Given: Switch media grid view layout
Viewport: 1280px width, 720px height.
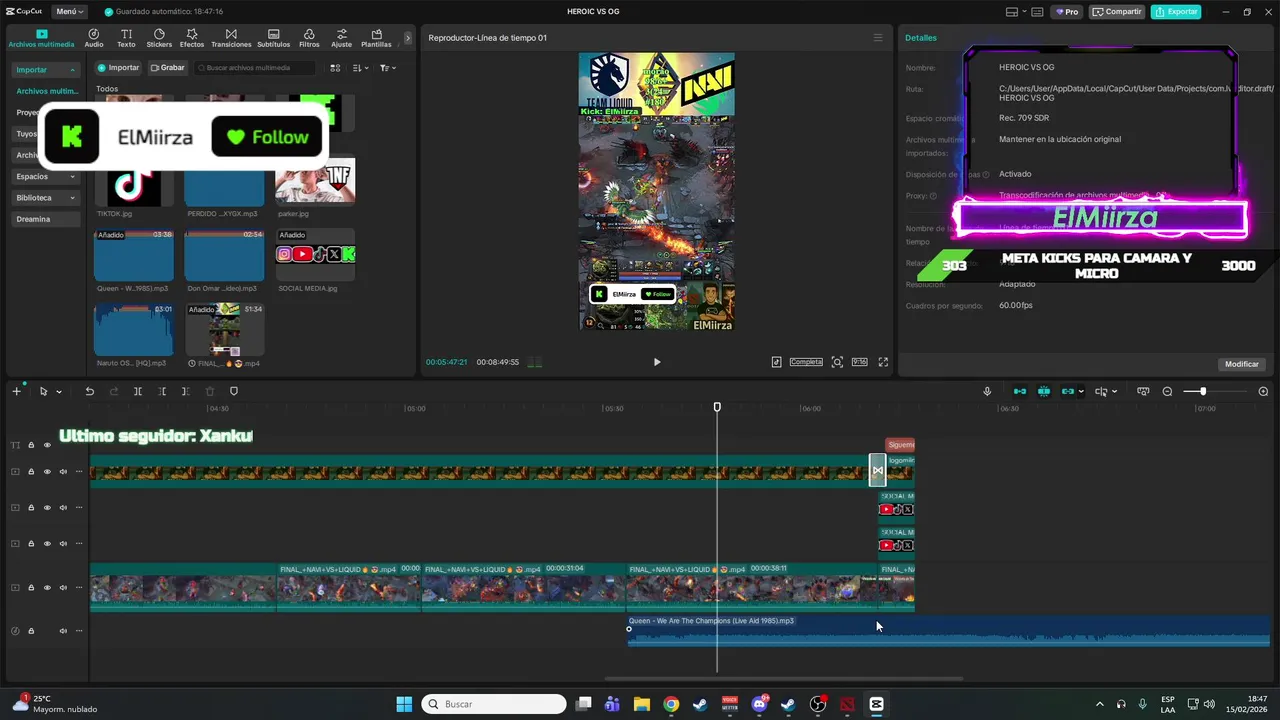Looking at the screenshot, I should pyautogui.click(x=335, y=68).
